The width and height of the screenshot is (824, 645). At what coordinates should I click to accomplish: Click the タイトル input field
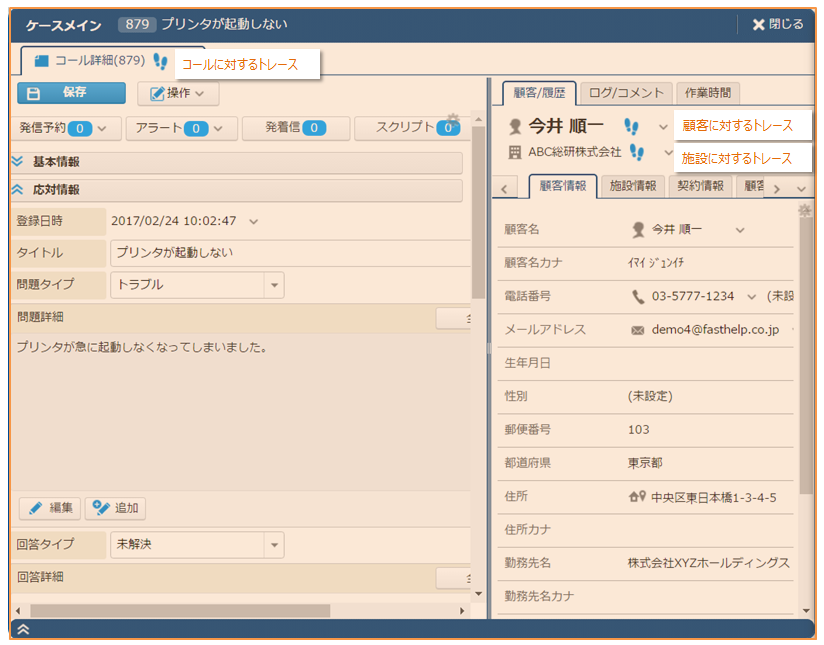(x=288, y=253)
